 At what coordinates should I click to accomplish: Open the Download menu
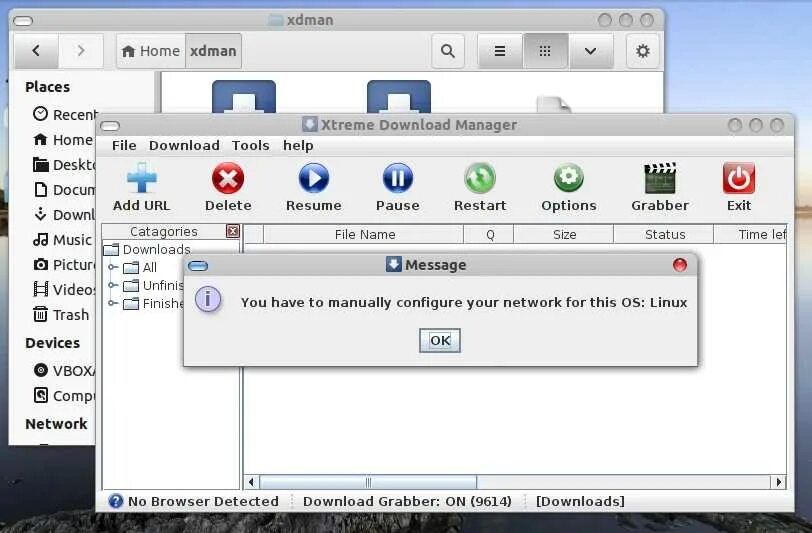184,146
